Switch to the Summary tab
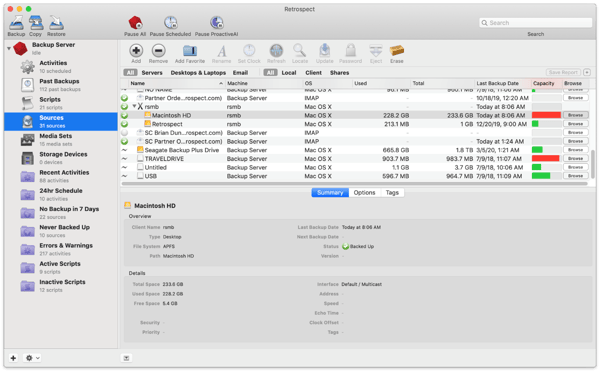Screen dimensions: 600x371 pyautogui.click(x=330, y=192)
